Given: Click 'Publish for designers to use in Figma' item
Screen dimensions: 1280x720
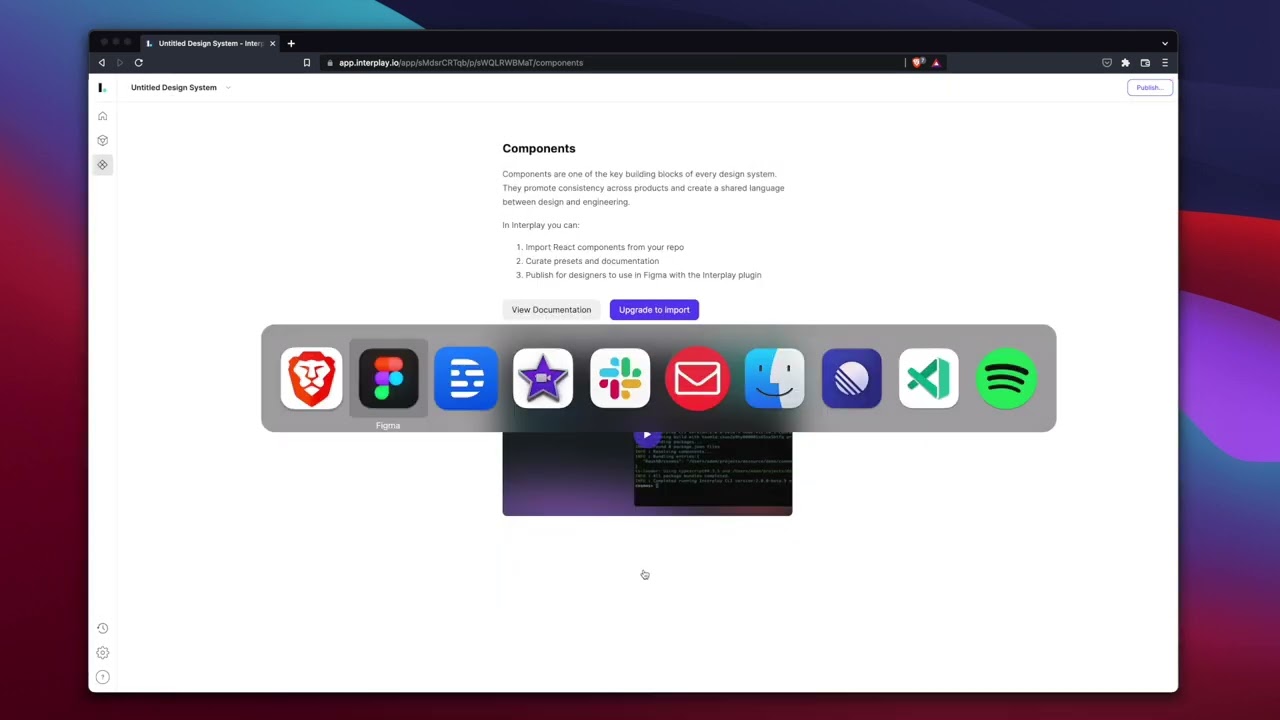Looking at the screenshot, I should [644, 275].
